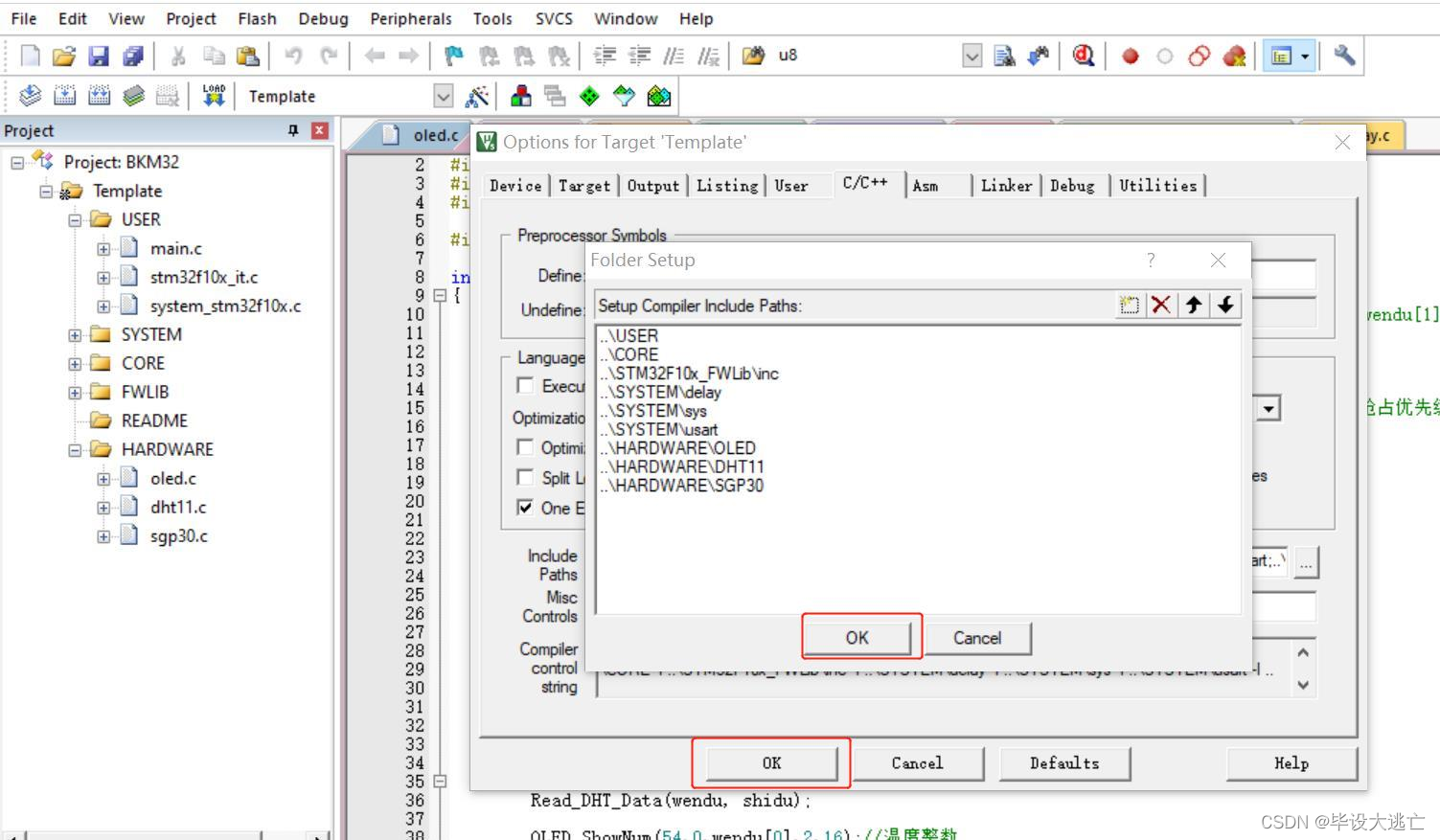
Task: Open the window layout dropdown arrow
Action: 1305,57
